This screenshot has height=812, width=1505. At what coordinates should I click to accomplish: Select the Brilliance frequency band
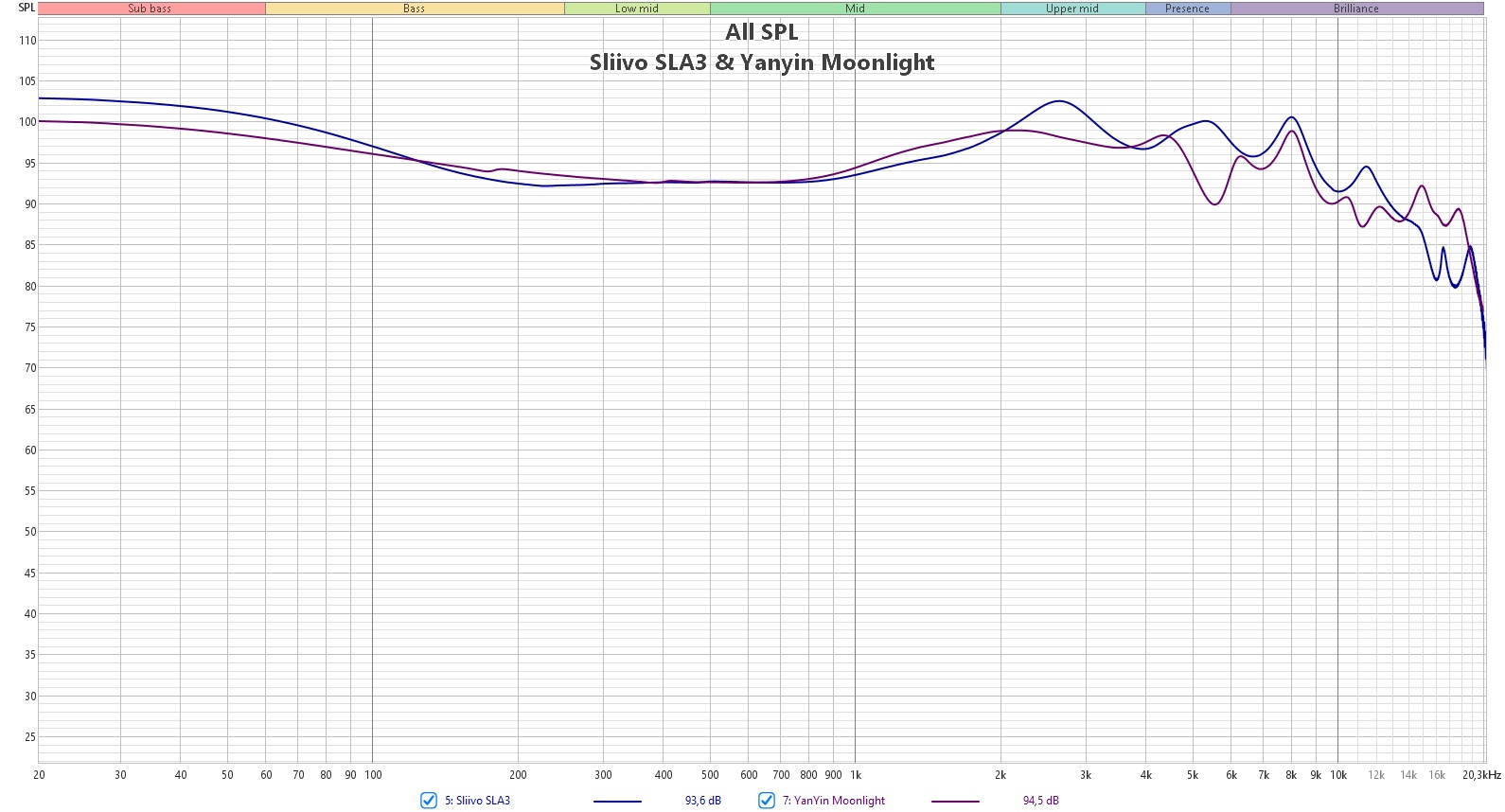point(1356,9)
